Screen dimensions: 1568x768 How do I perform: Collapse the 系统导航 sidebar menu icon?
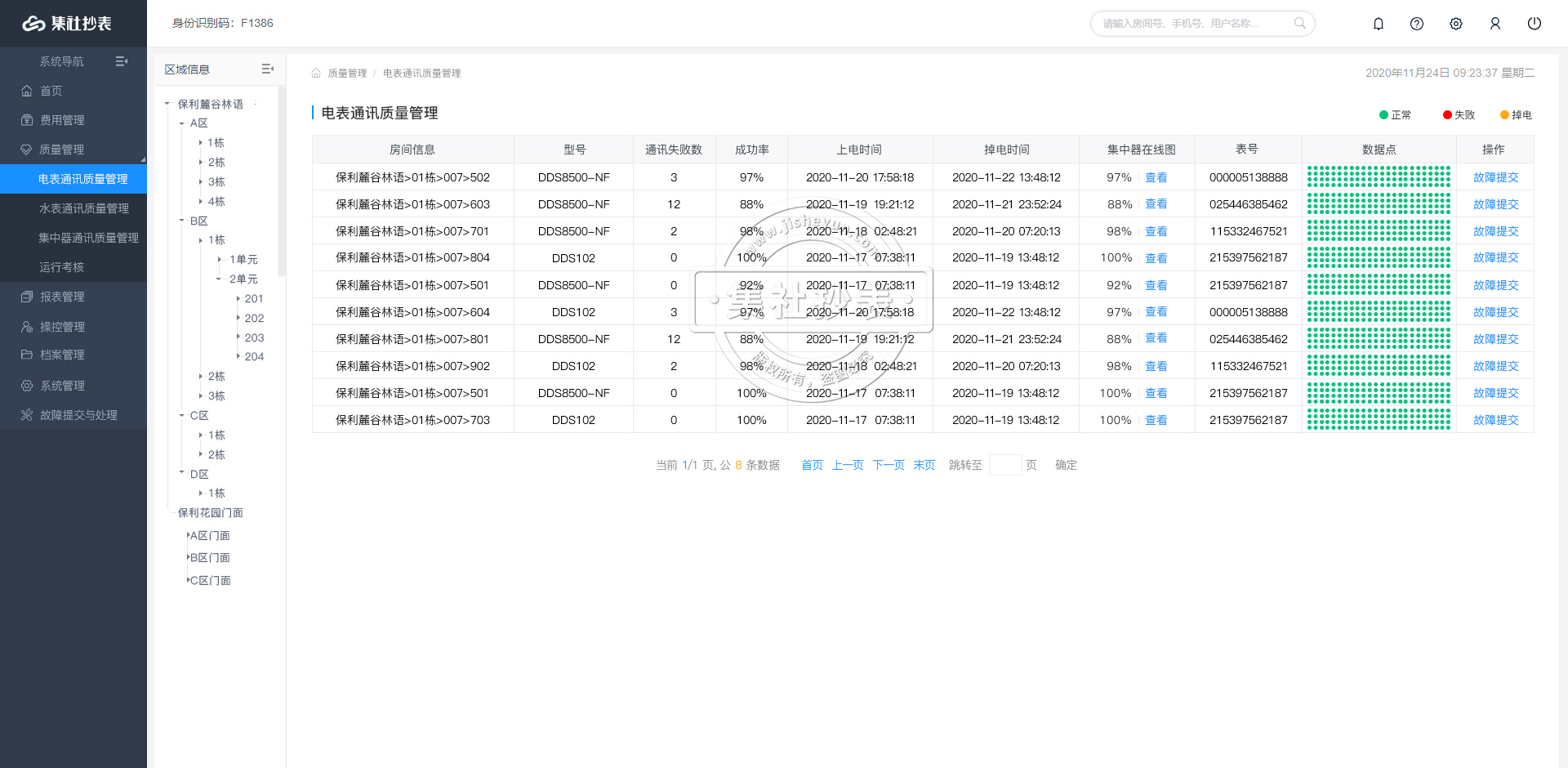pyautogui.click(x=122, y=61)
